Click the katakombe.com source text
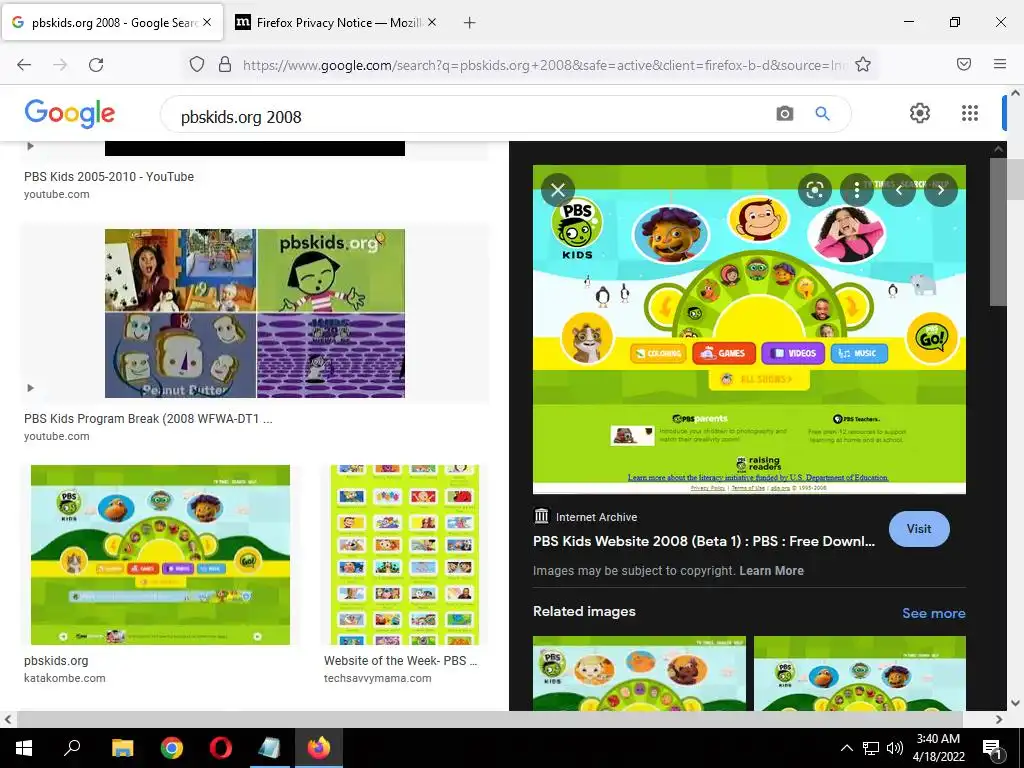The image size is (1024, 768). [65, 678]
